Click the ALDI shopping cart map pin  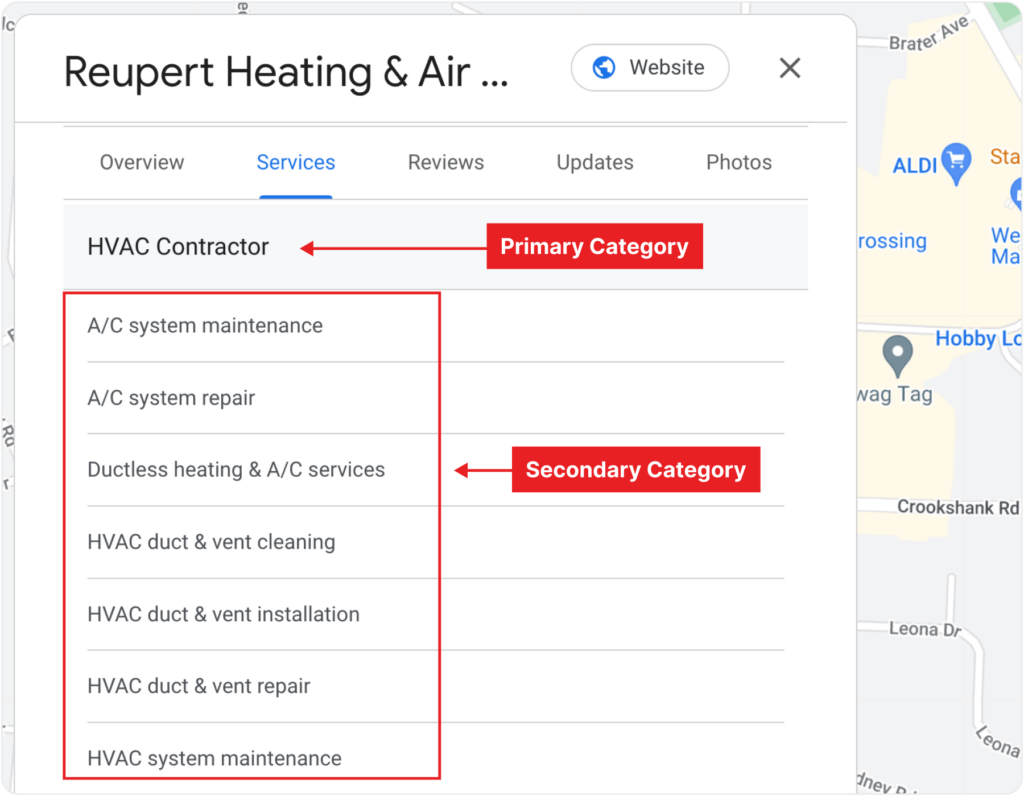click(957, 162)
